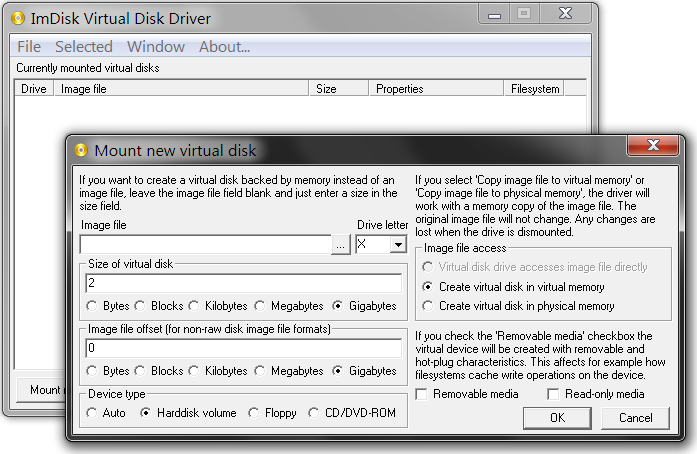This screenshot has height=454, width=697.
Task: Click the Filesystem column header
Action: [535, 88]
